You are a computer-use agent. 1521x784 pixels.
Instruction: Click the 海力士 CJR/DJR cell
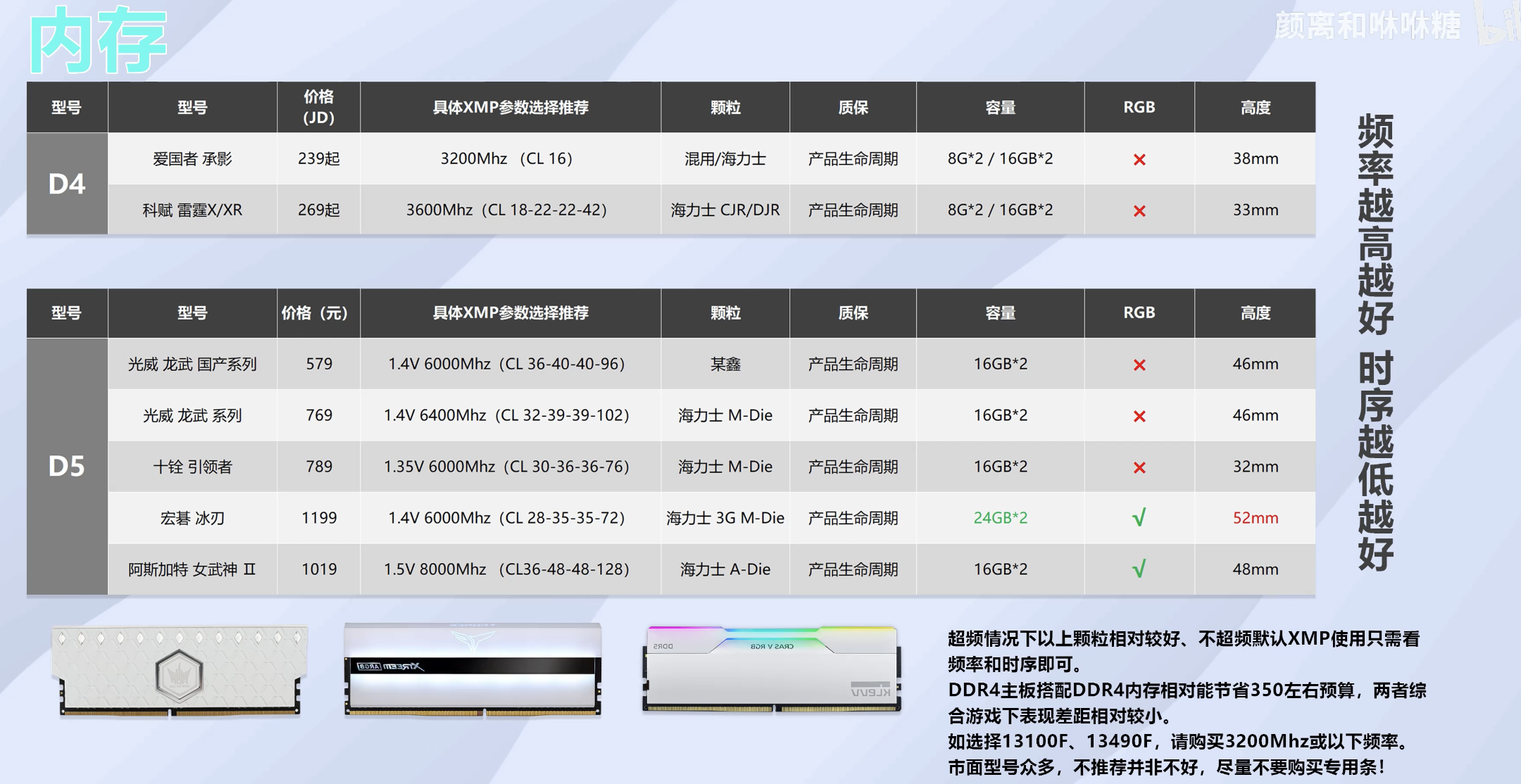tap(725, 210)
